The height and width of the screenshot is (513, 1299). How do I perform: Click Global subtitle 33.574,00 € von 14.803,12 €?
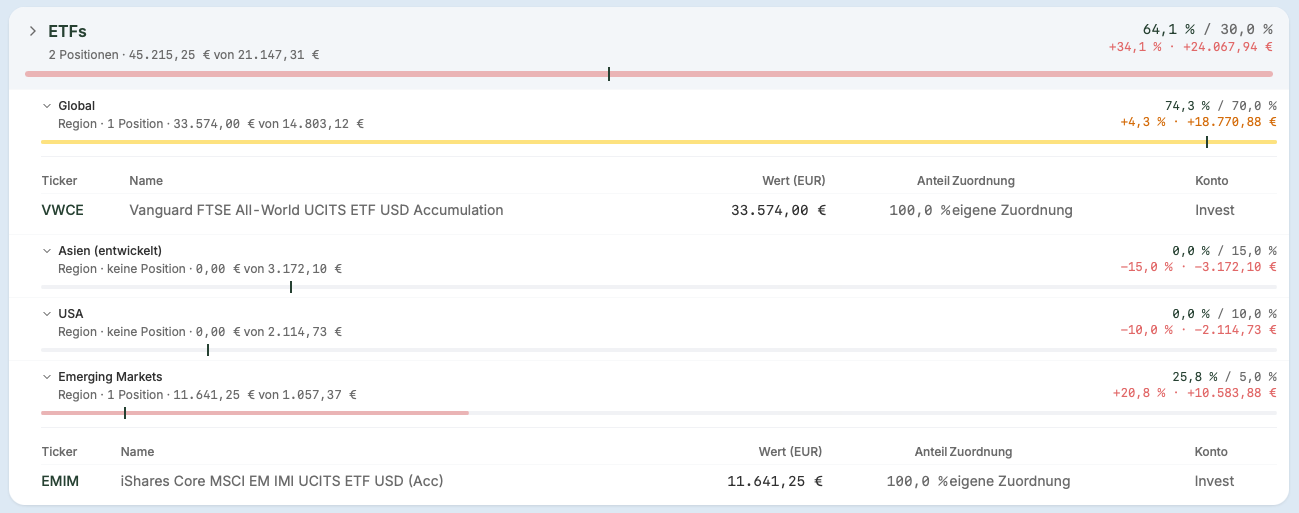[268, 124]
